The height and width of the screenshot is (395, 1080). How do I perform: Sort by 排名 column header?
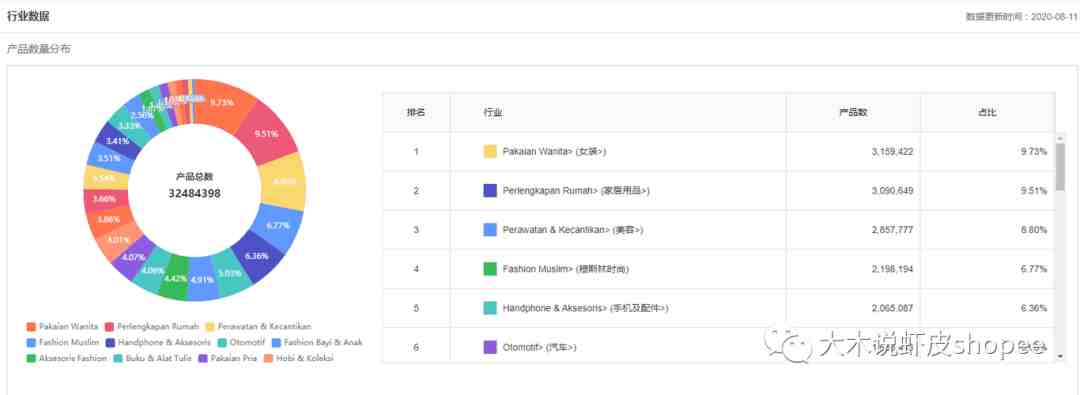[x=416, y=112]
